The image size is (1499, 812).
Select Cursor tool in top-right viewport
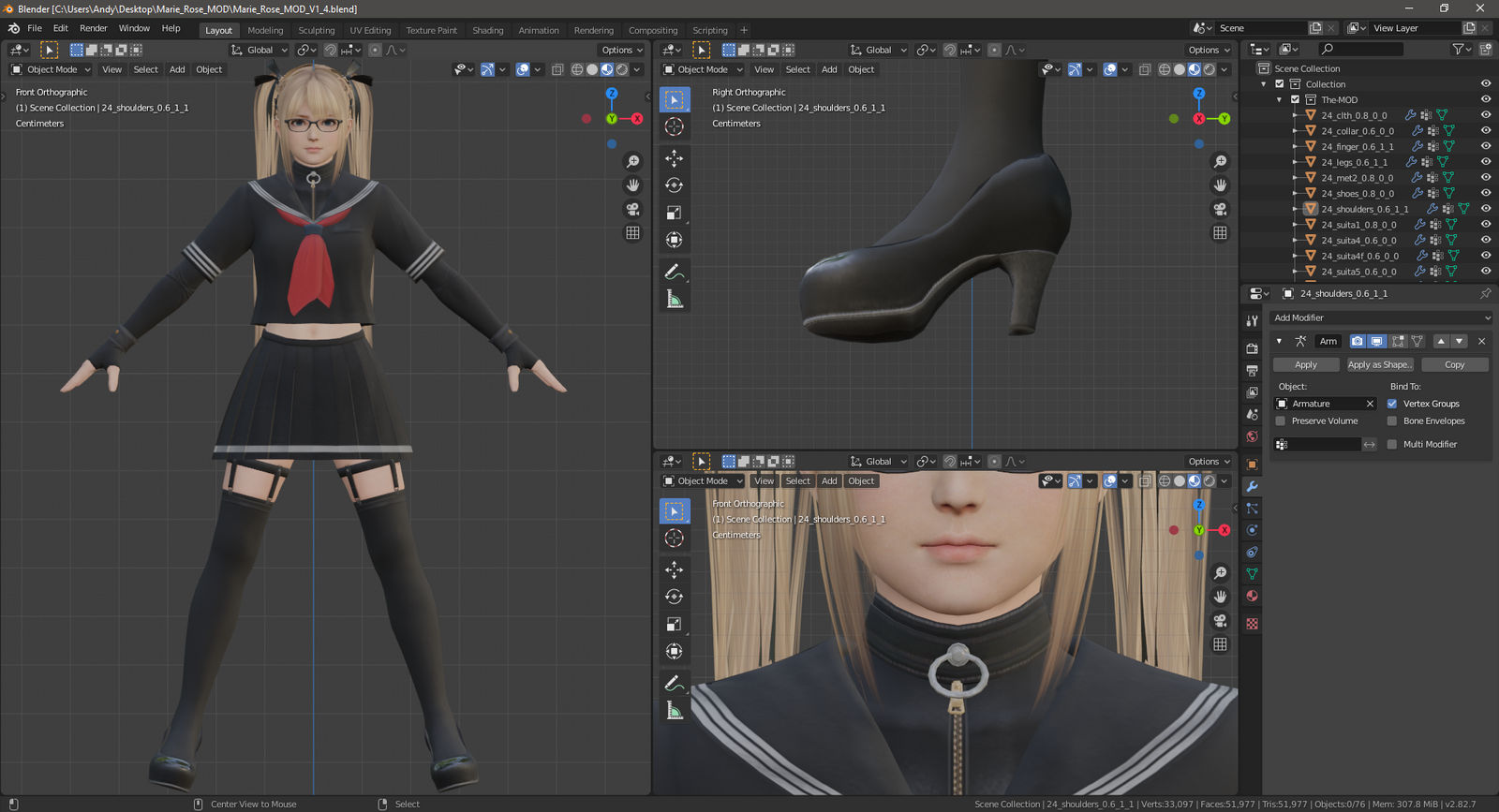[x=674, y=126]
